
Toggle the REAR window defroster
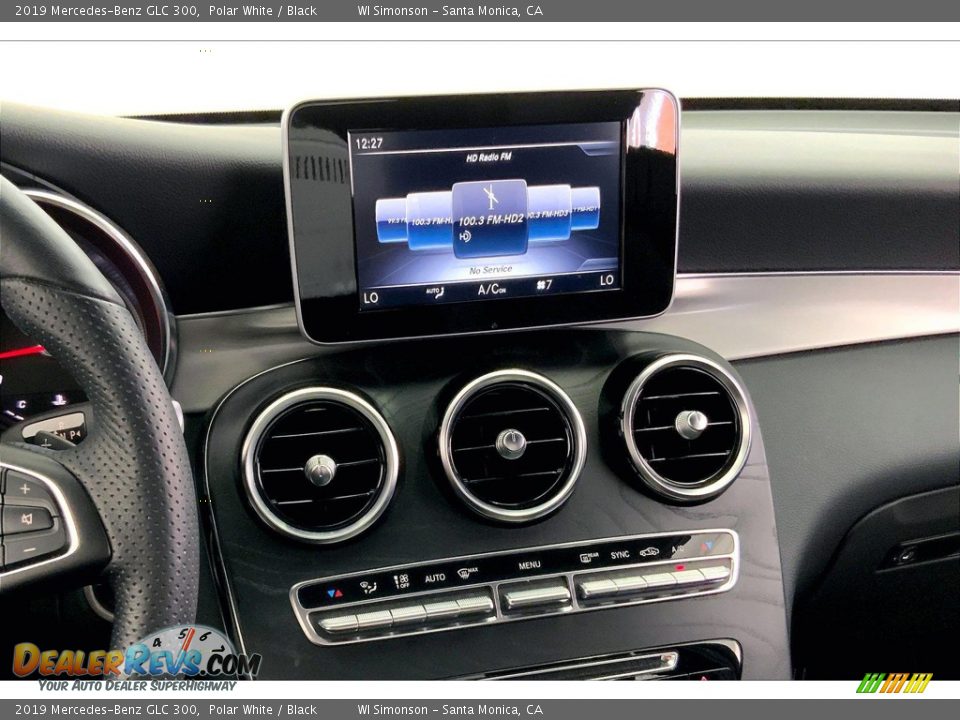(x=589, y=557)
